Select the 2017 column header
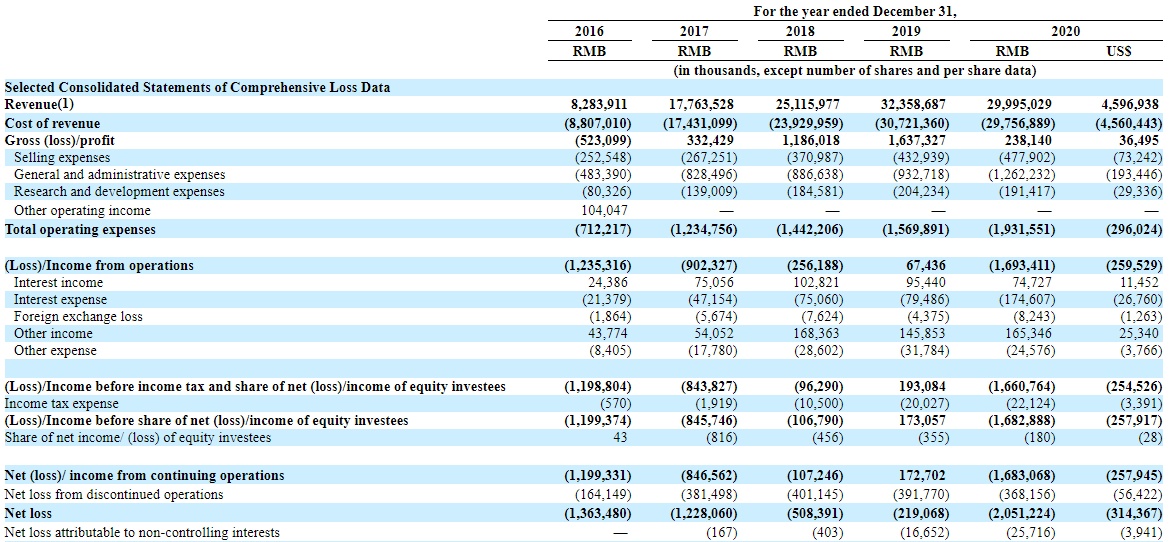The image size is (1172, 542). click(x=693, y=32)
